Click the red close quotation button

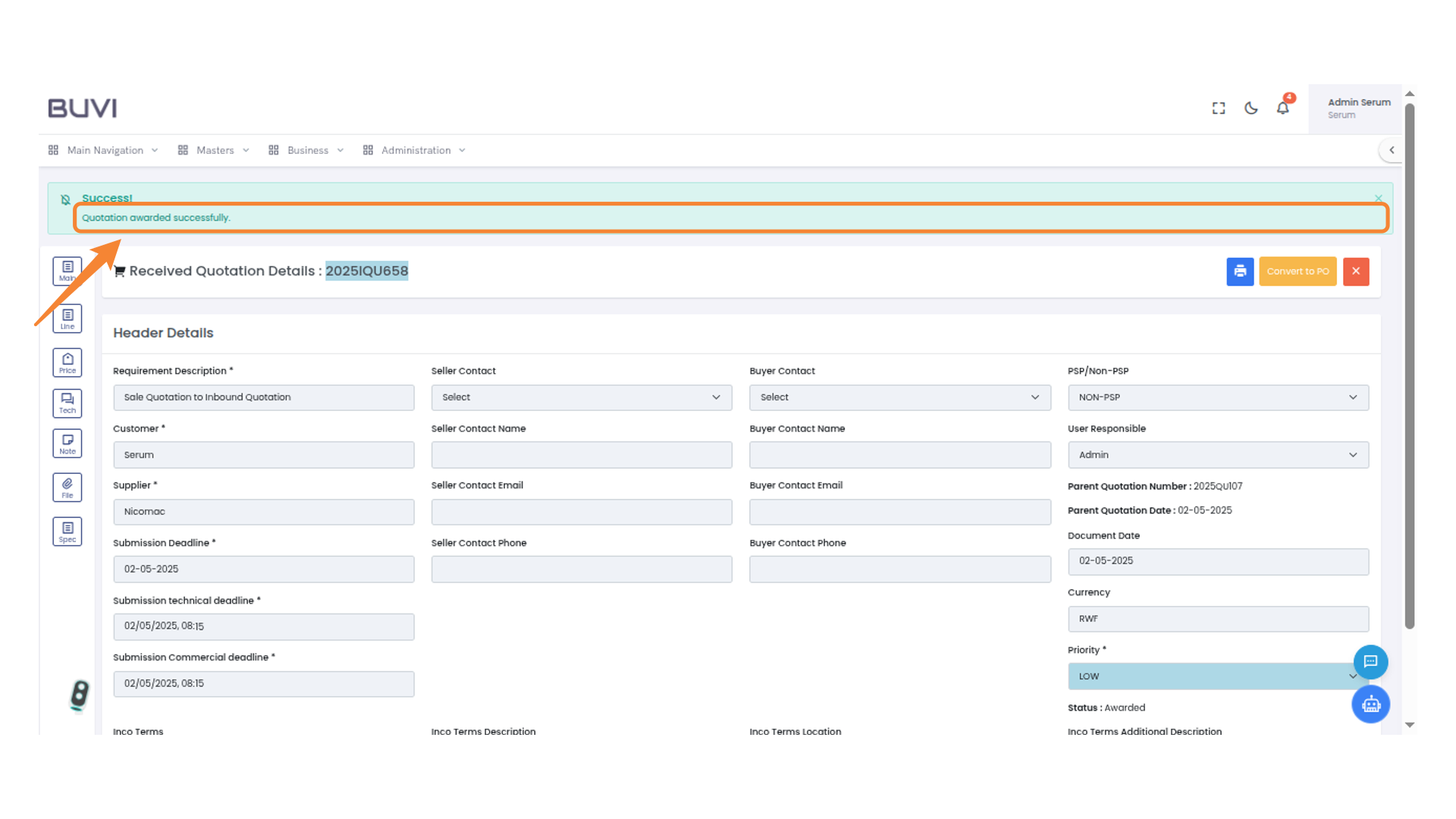[1356, 271]
